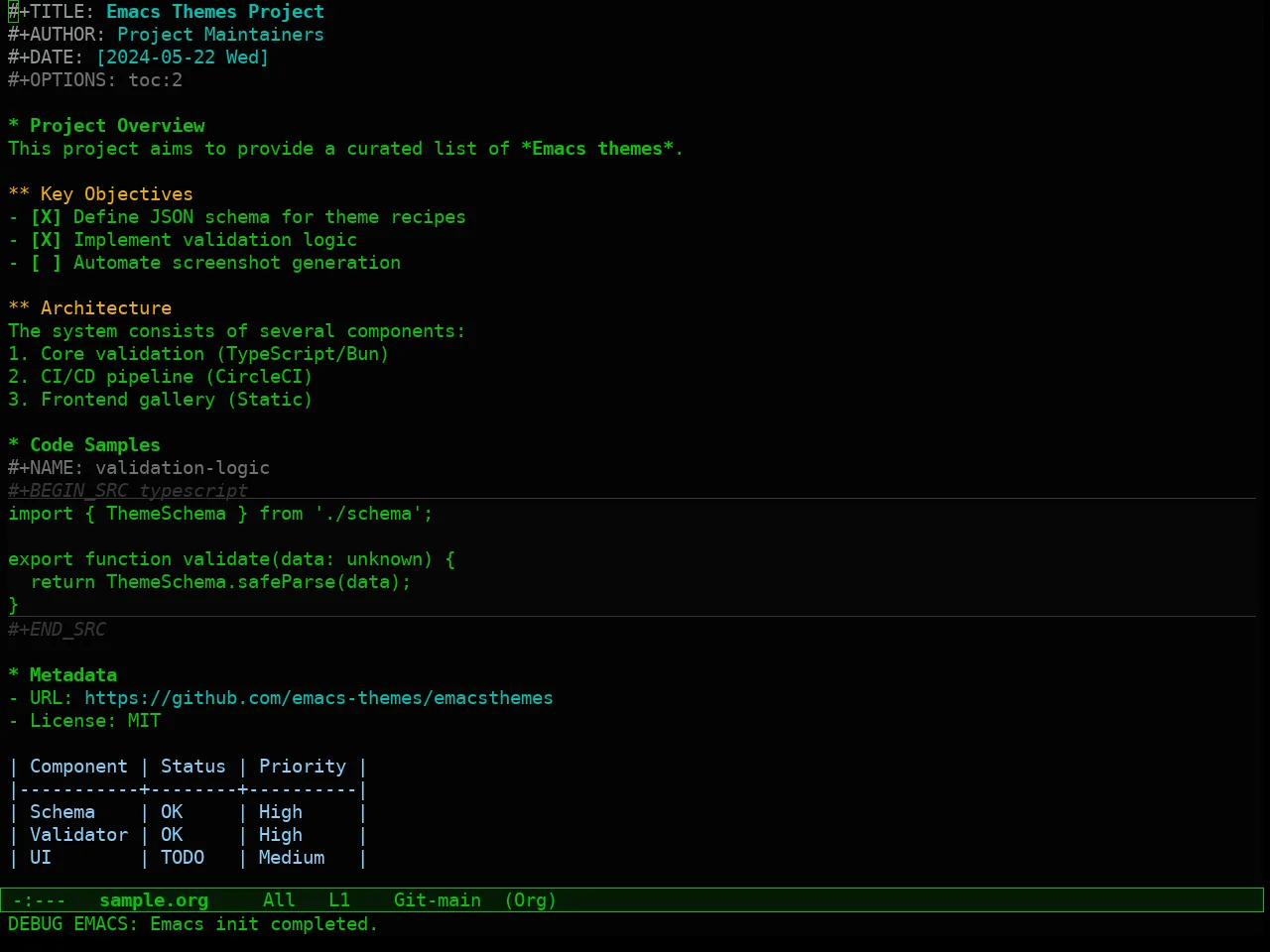The height and width of the screenshot is (952, 1270).
Task: Click the bold *Emacs themes* text
Action: [x=597, y=149]
